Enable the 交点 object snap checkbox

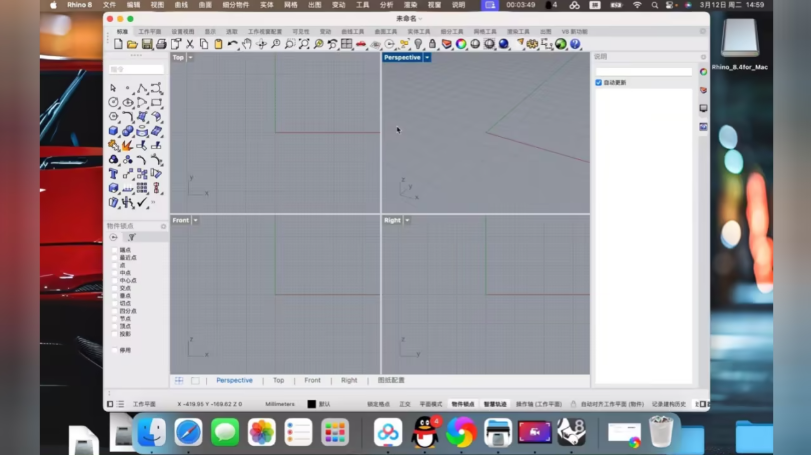[115, 288]
